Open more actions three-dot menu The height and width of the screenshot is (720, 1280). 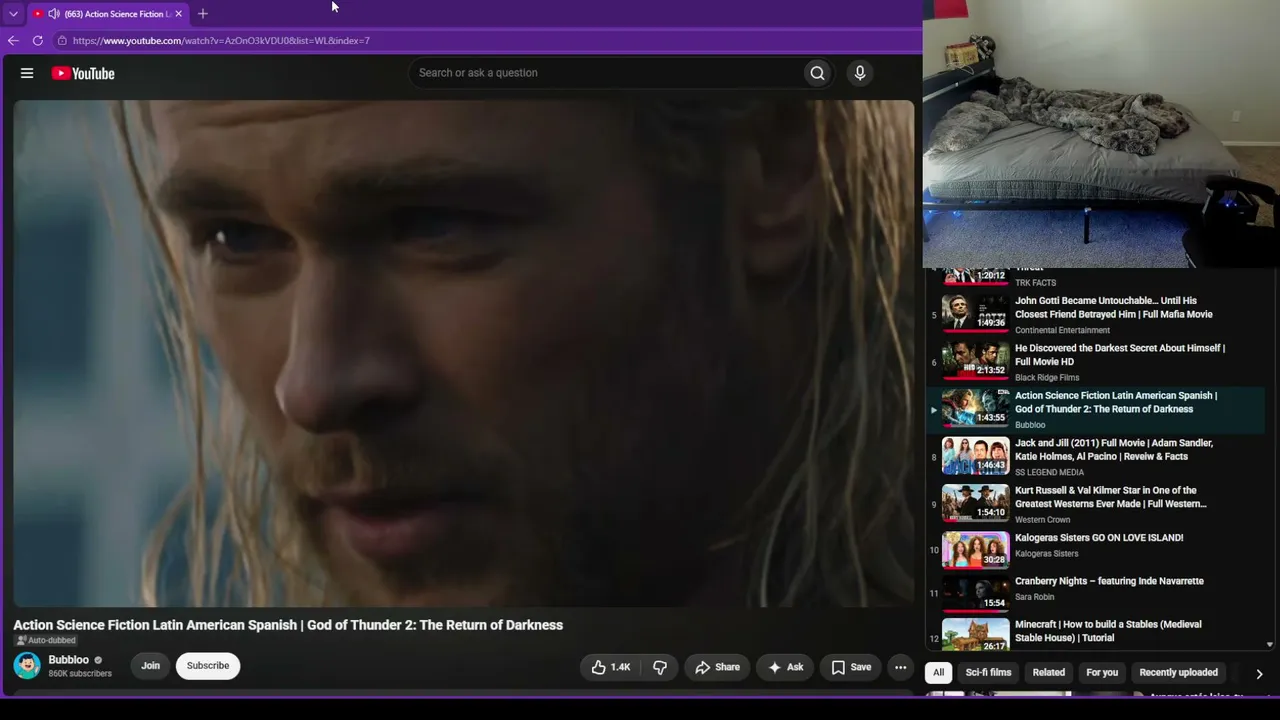(x=900, y=667)
